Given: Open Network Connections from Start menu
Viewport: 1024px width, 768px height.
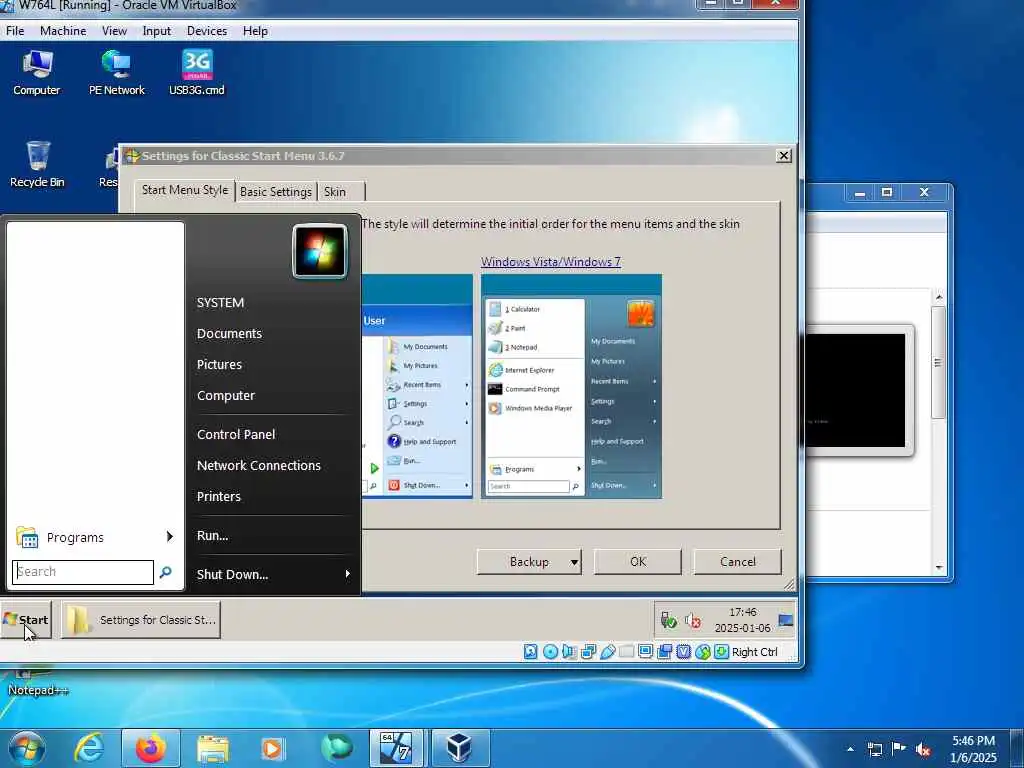Looking at the screenshot, I should pos(259,466).
